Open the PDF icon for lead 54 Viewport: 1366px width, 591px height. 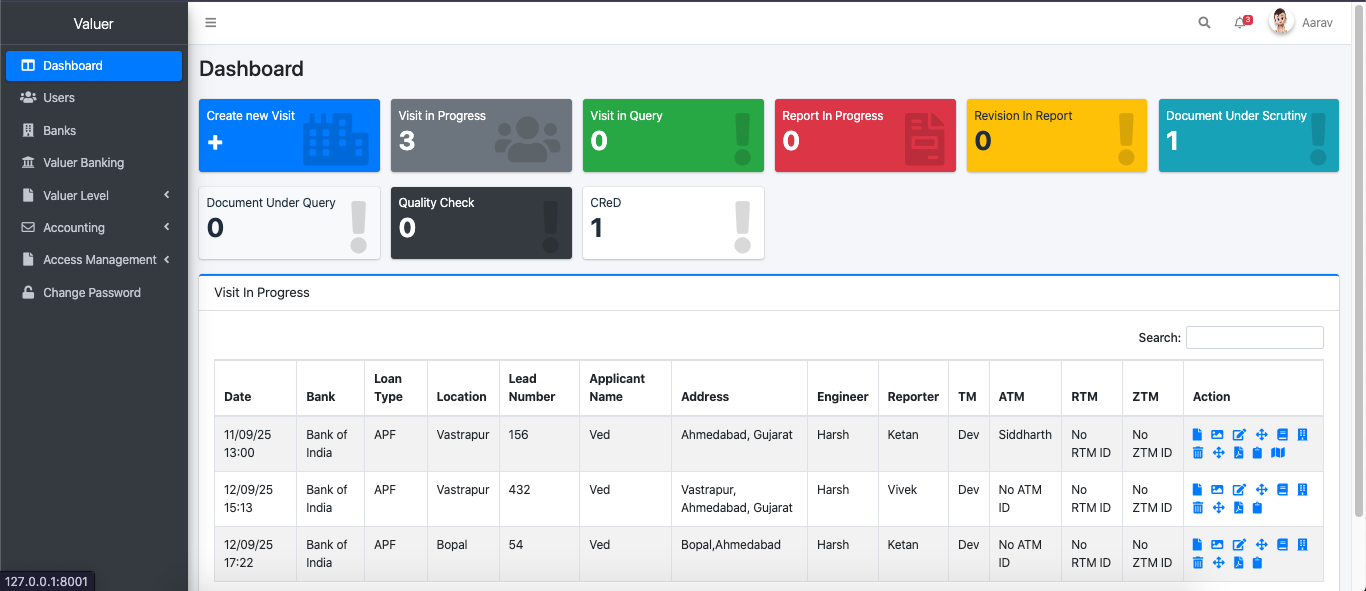pyautogui.click(x=1238, y=563)
